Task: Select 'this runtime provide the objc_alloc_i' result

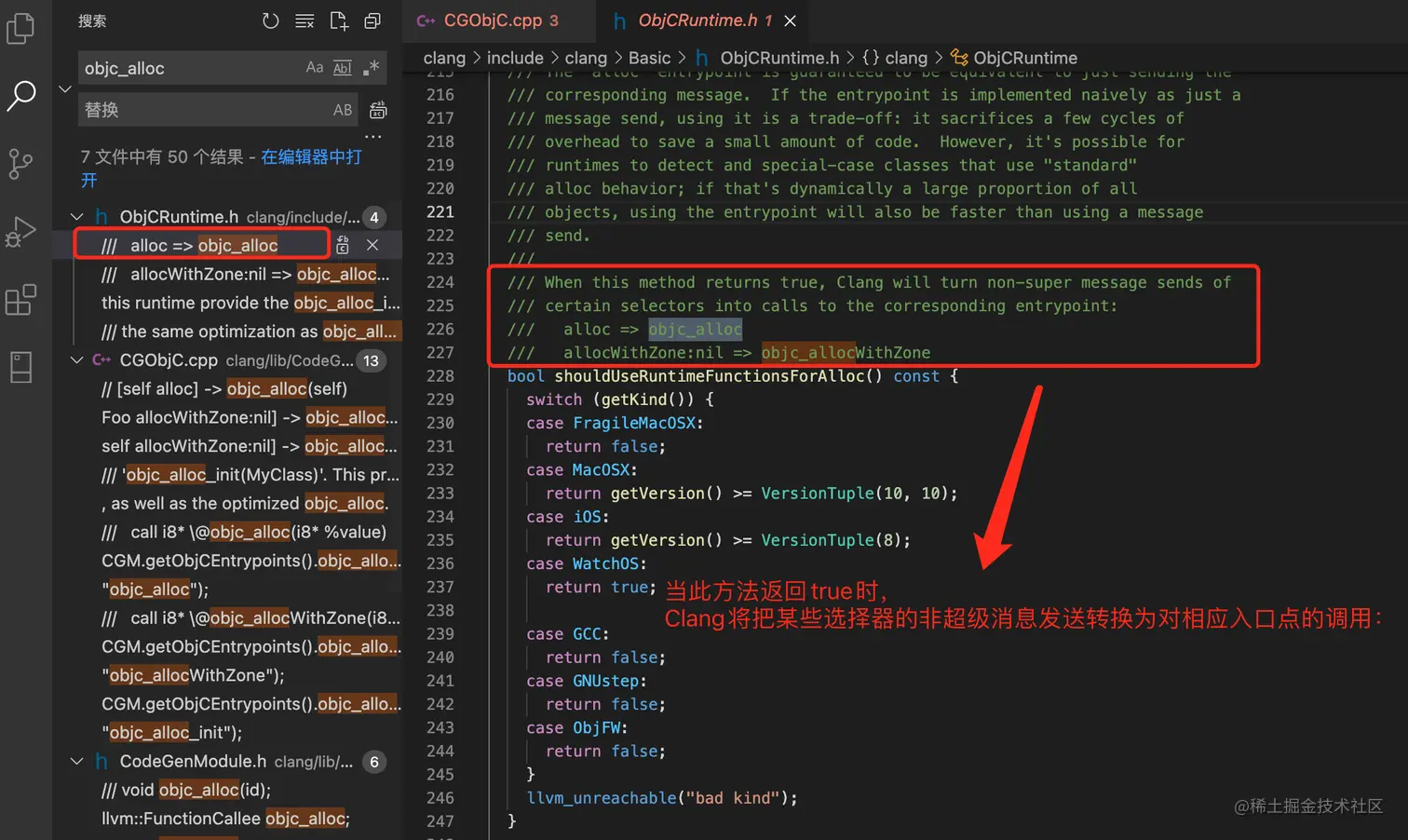Action: click(x=250, y=303)
